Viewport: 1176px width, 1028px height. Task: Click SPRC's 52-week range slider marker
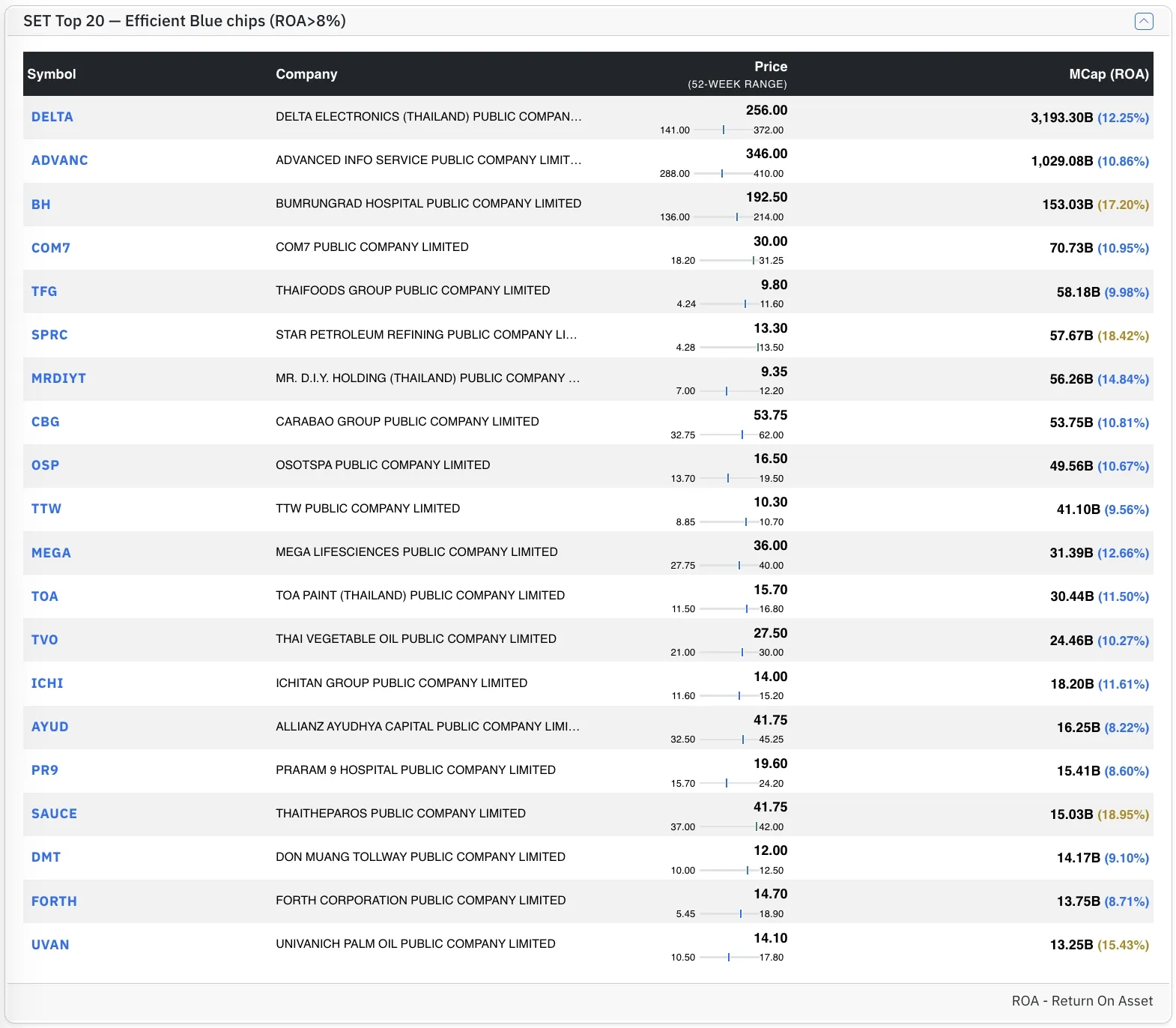(757, 348)
